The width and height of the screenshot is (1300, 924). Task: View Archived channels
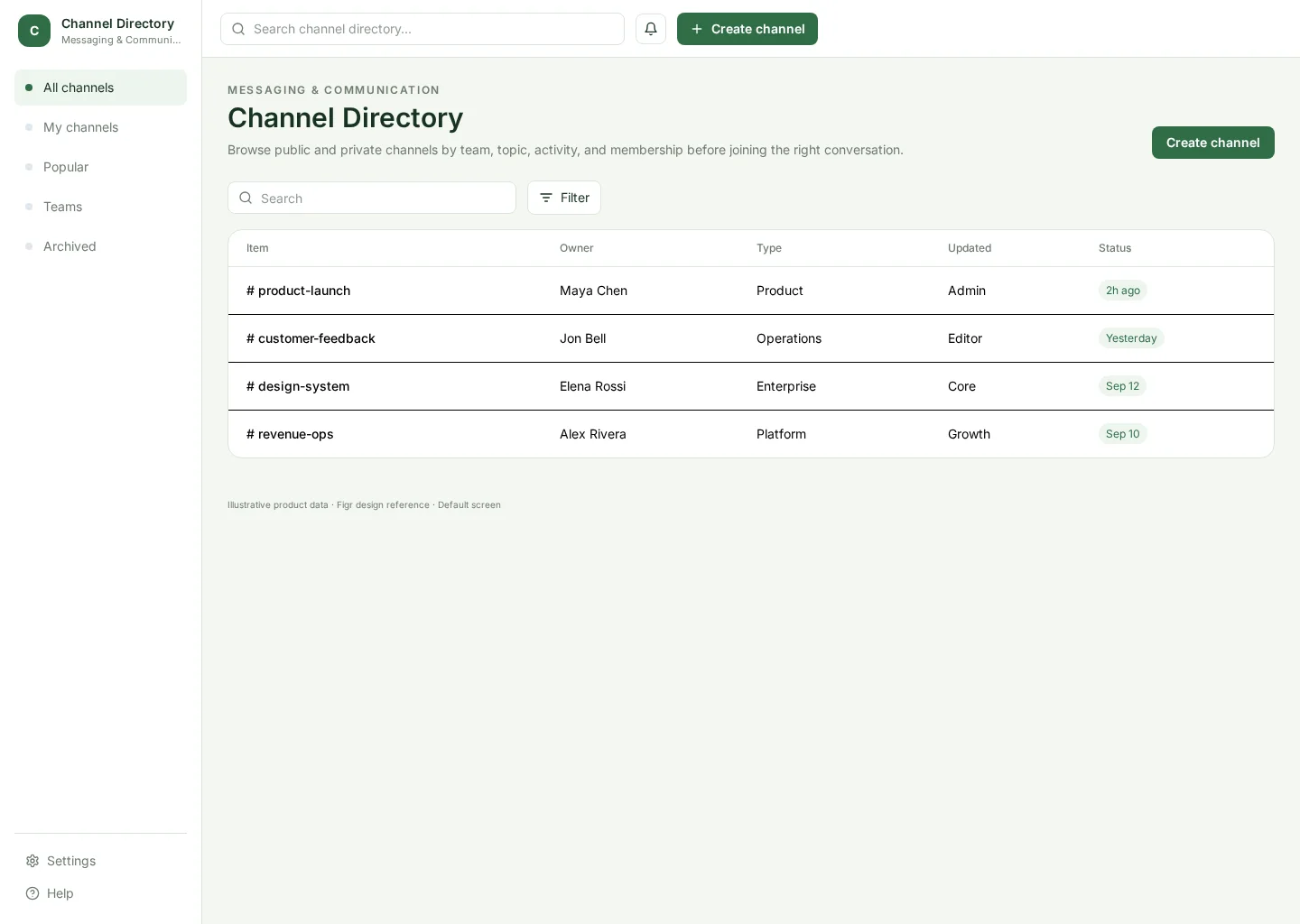click(100, 246)
